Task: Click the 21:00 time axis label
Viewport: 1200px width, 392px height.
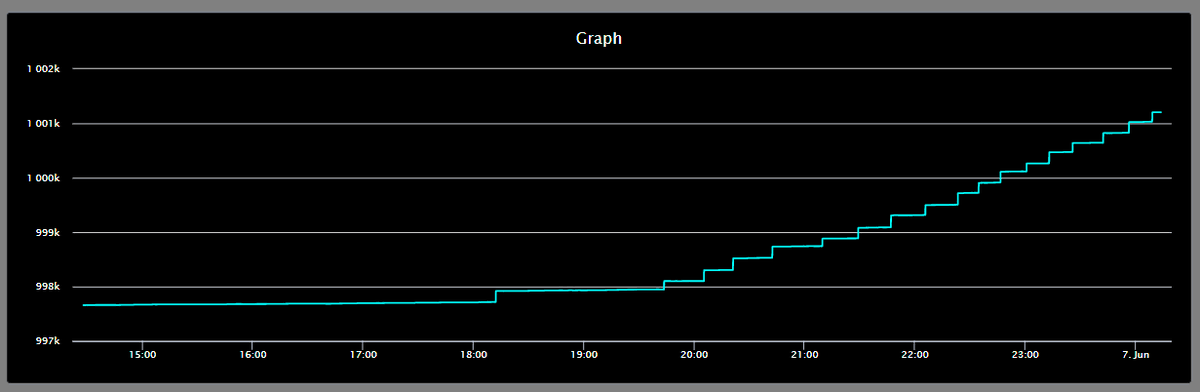Action: (x=804, y=354)
